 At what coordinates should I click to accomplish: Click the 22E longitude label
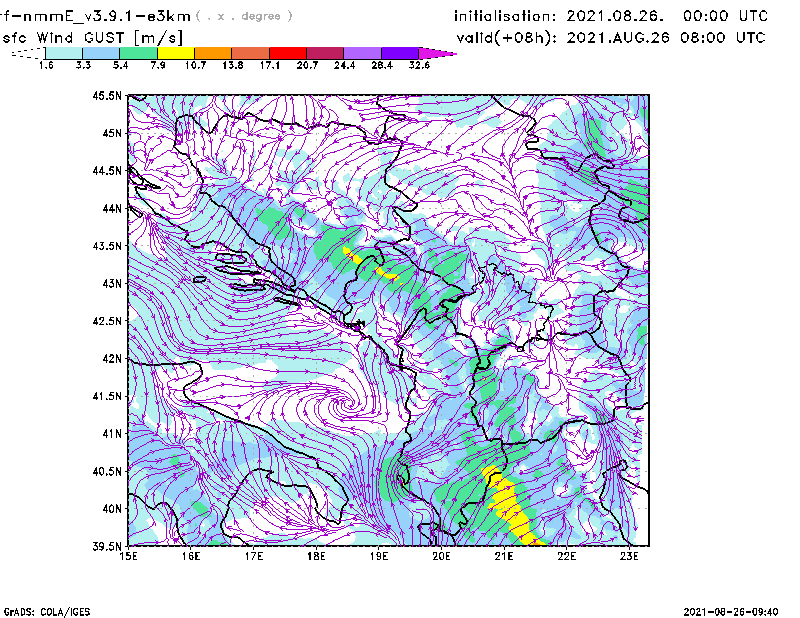[x=567, y=556]
